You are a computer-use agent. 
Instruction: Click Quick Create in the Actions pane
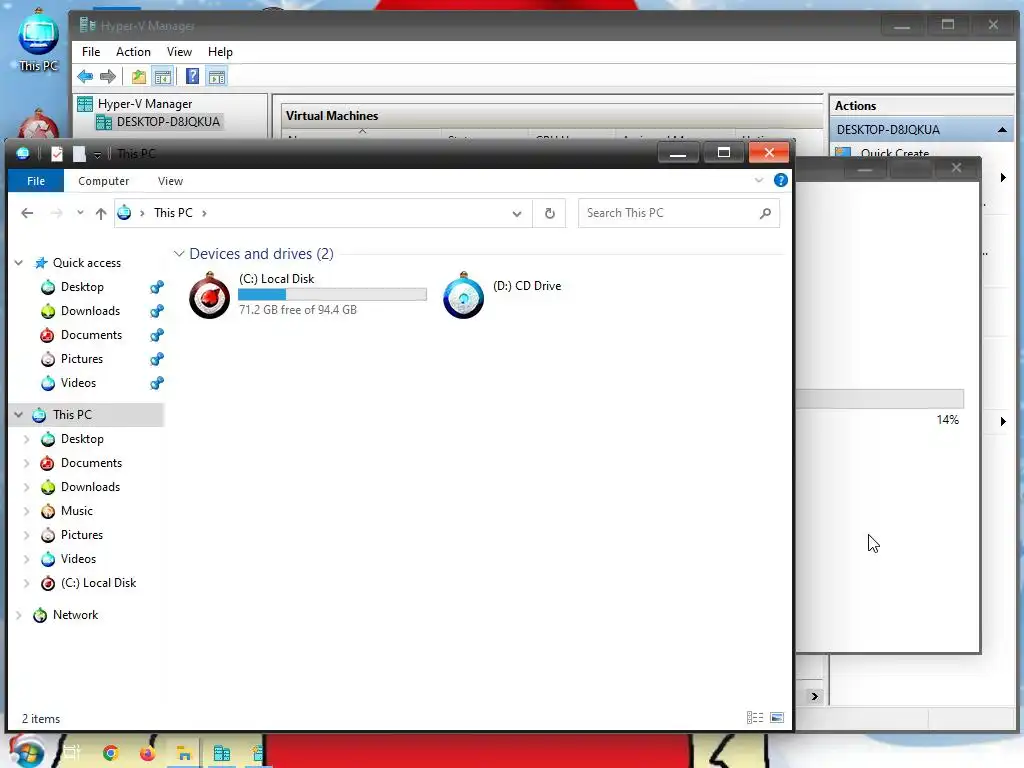(895, 153)
